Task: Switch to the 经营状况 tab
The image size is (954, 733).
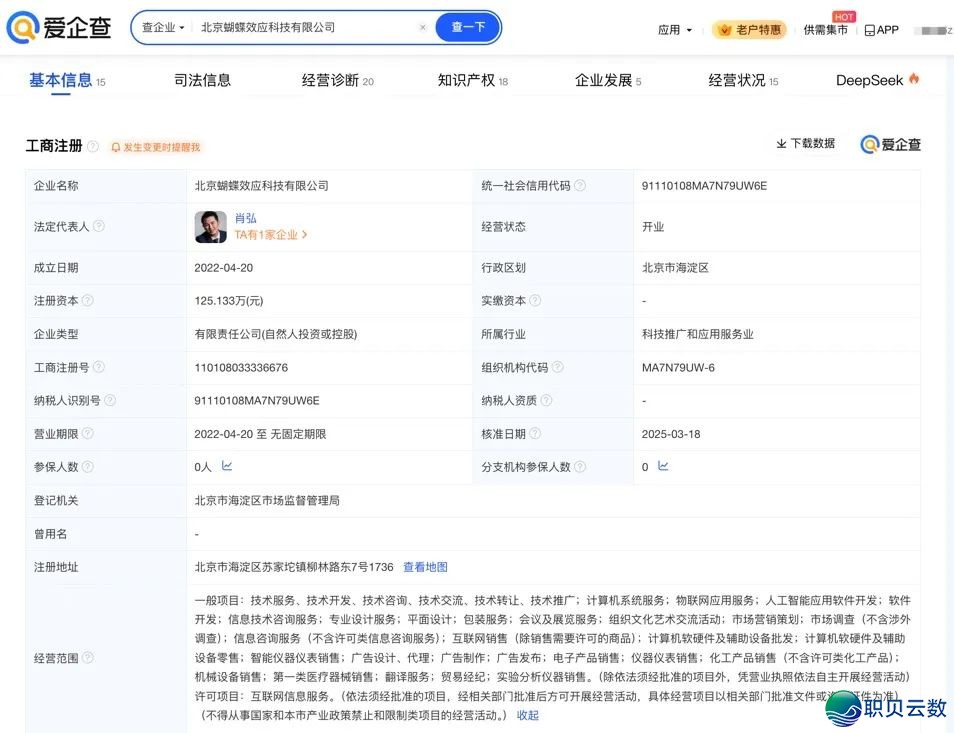Action: [743, 80]
